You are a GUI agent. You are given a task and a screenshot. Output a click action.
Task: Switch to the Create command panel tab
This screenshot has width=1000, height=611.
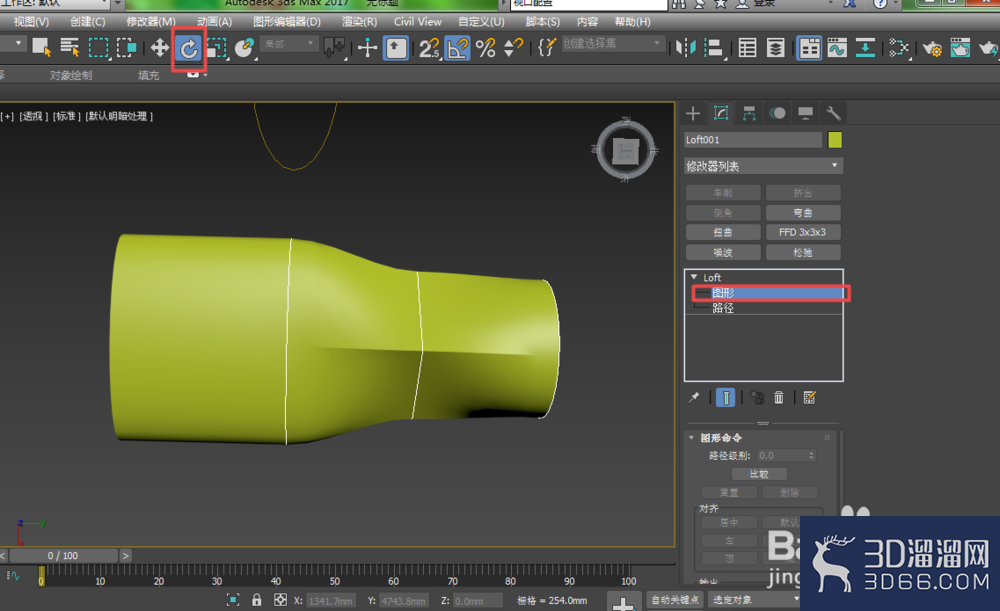click(693, 114)
